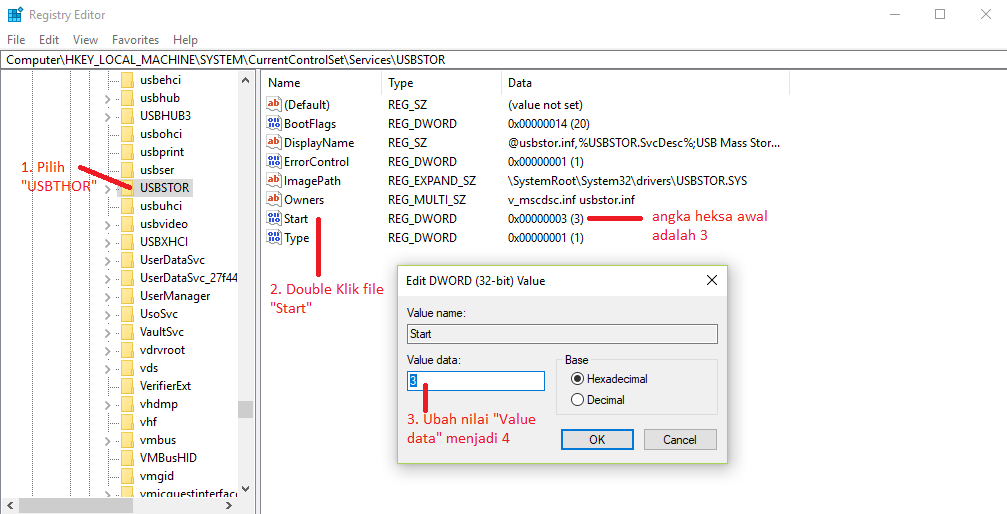Screen dimensions: 1007x514
Task: Click the UserManager folder icon
Action: pos(127,296)
